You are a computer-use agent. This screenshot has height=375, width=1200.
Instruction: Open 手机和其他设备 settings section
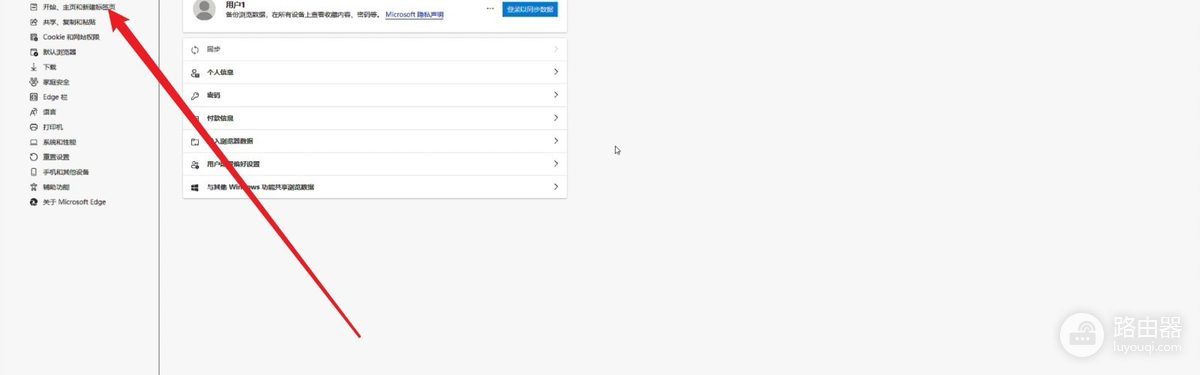coord(66,172)
